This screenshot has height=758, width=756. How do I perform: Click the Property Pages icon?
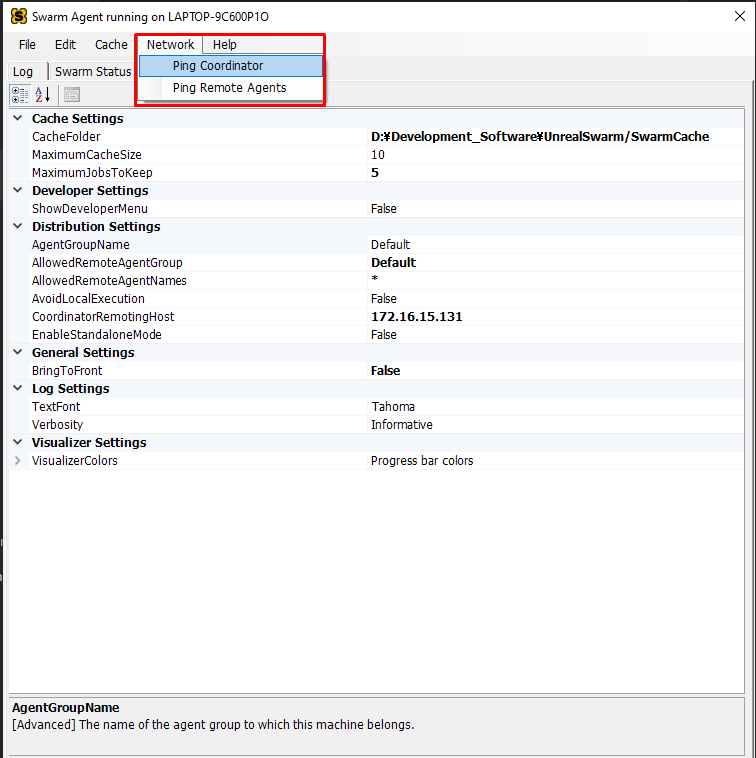72,94
